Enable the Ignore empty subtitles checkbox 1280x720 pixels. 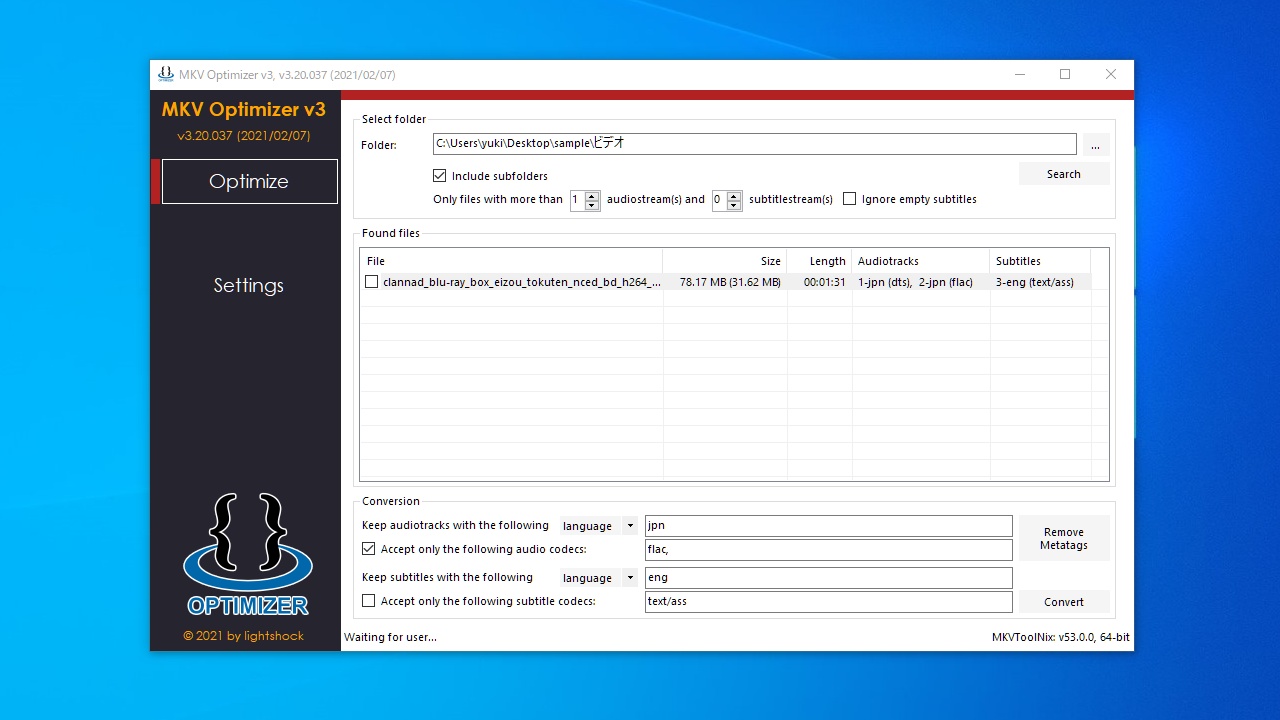(x=850, y=199)
